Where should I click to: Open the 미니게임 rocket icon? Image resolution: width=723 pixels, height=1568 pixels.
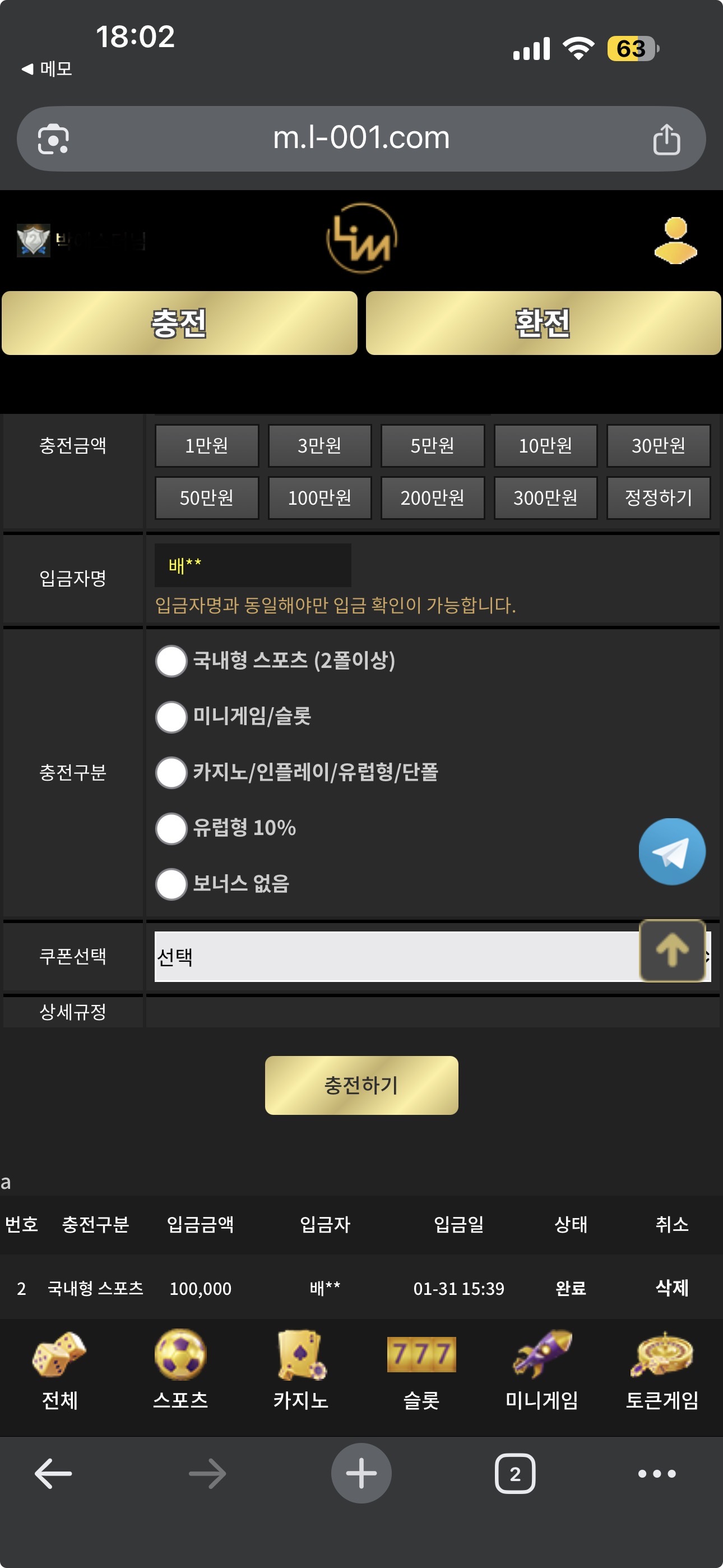click(x=541, y=1355)
